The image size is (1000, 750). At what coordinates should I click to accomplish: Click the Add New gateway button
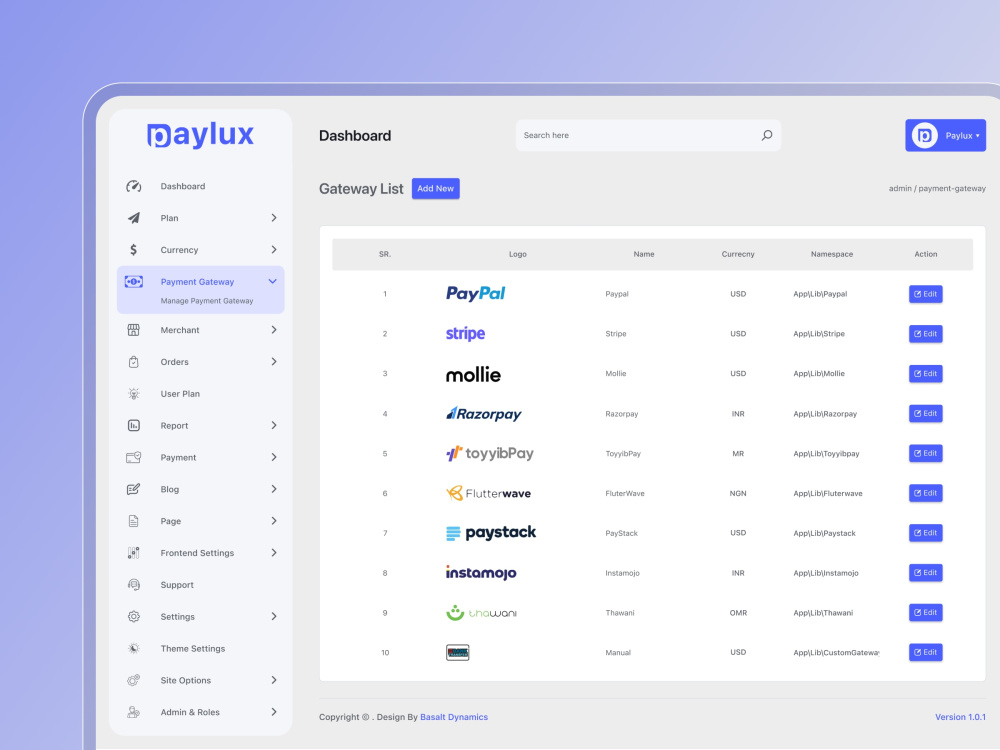coord(436,189)
